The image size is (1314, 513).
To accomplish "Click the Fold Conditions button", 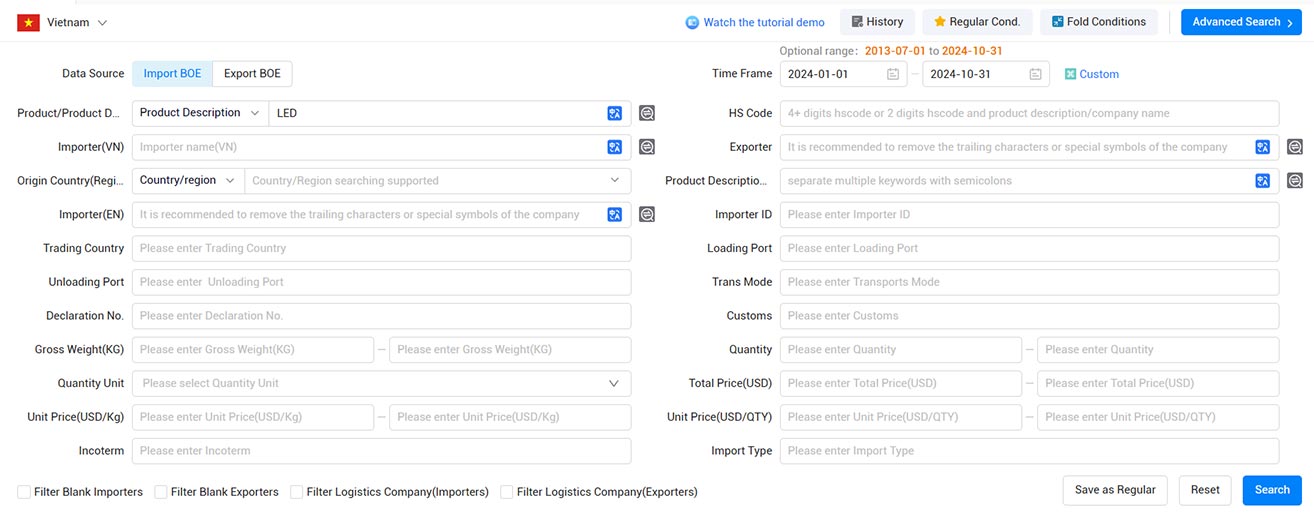I will pyautogui.click(x=1099, y=22).
